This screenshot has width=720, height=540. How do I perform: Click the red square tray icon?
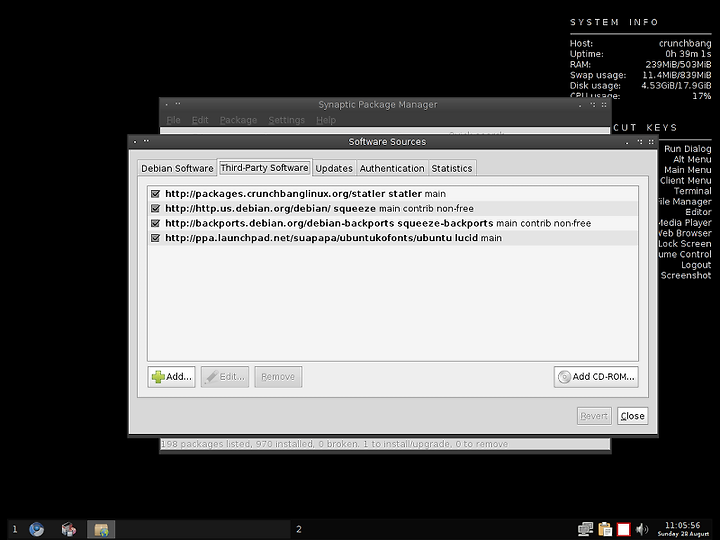(x=624, y=529)
